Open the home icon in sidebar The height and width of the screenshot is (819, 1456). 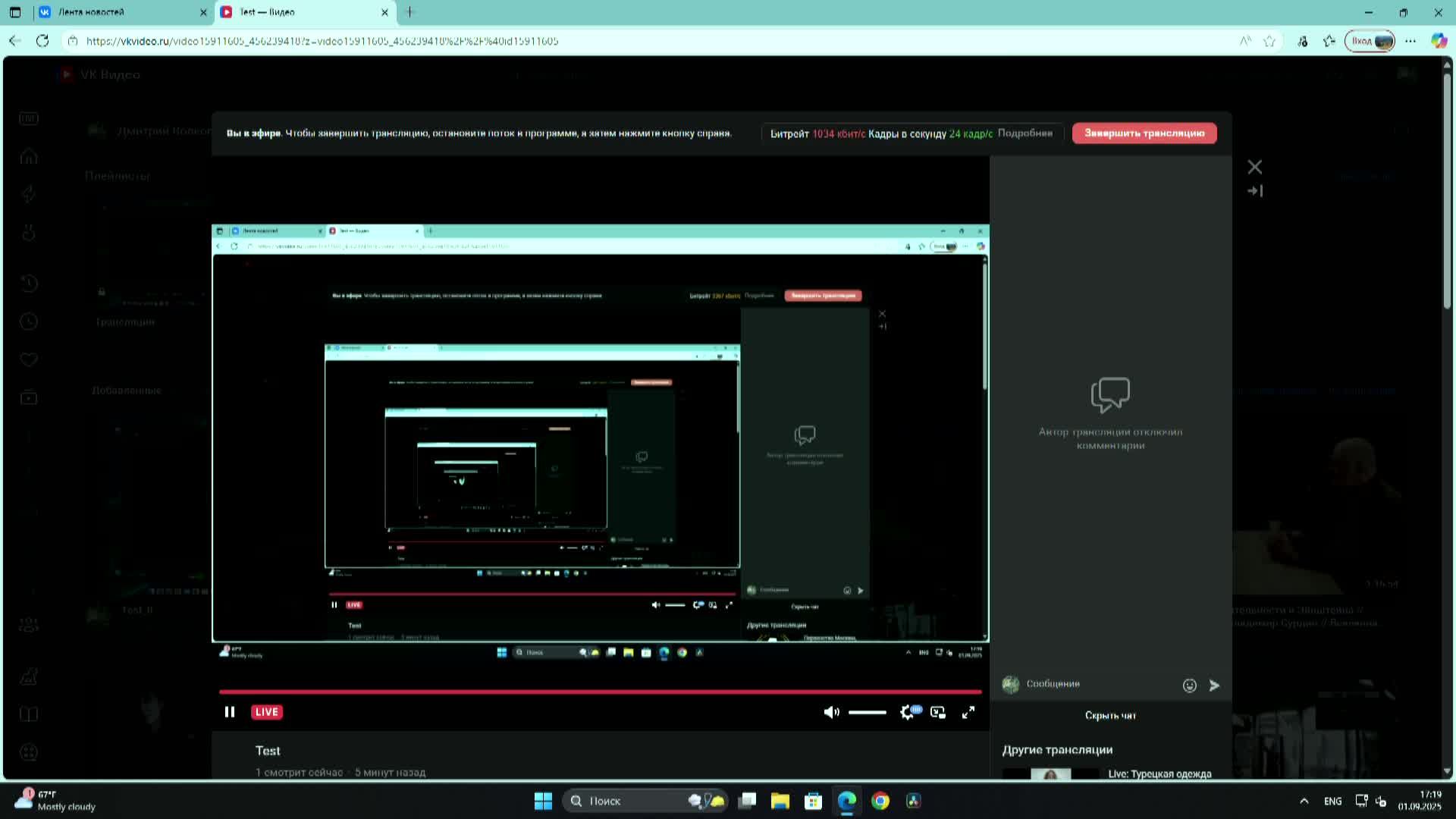tap(29, 157)
